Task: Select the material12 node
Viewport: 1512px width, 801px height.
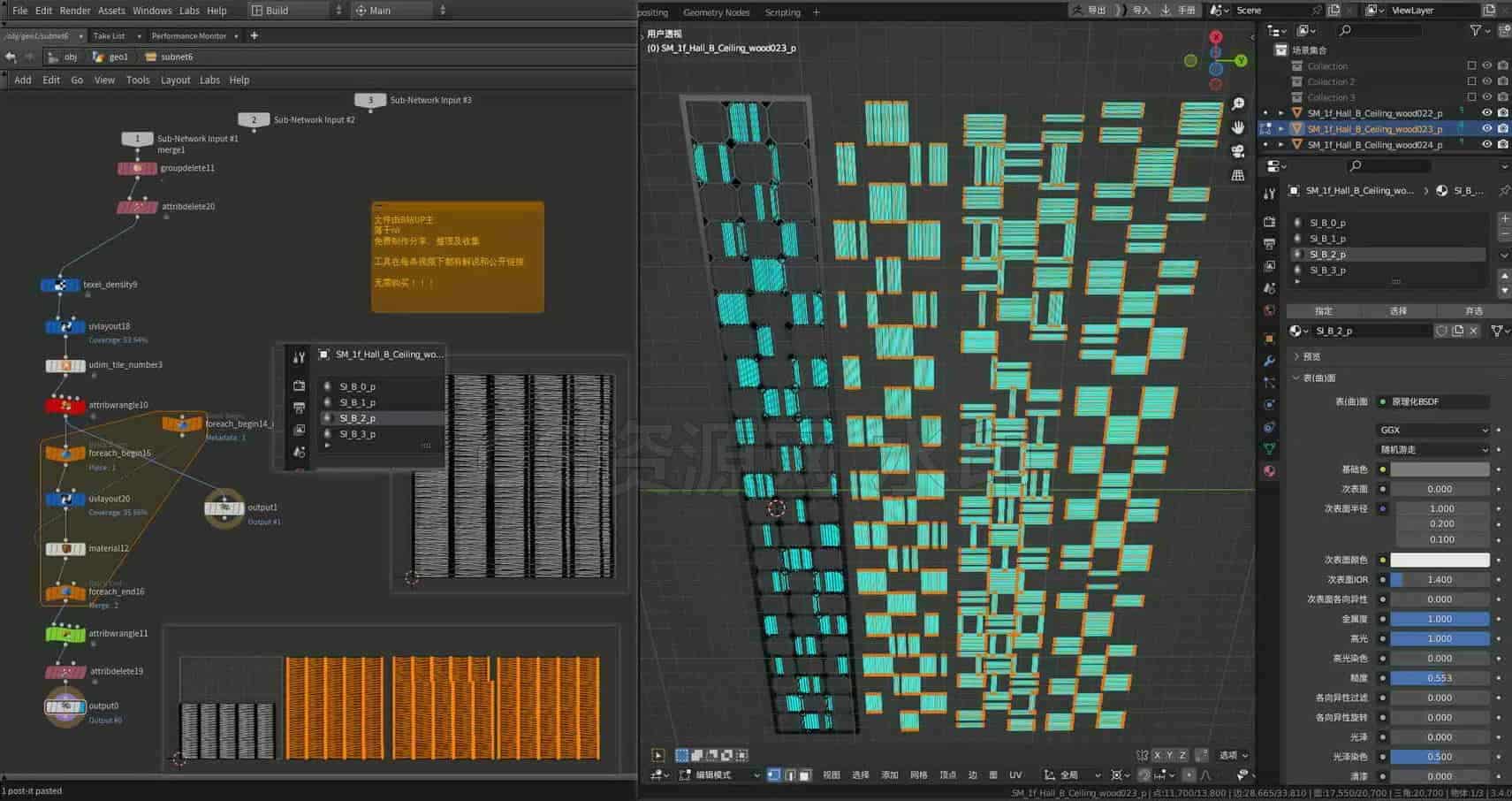Action: [x=65, y=548]
